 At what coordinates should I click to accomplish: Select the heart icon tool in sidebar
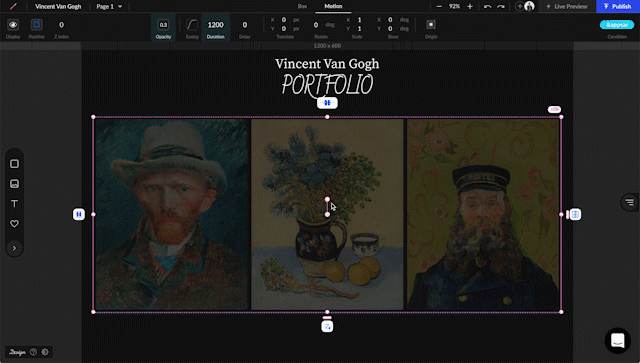point(14,224)
